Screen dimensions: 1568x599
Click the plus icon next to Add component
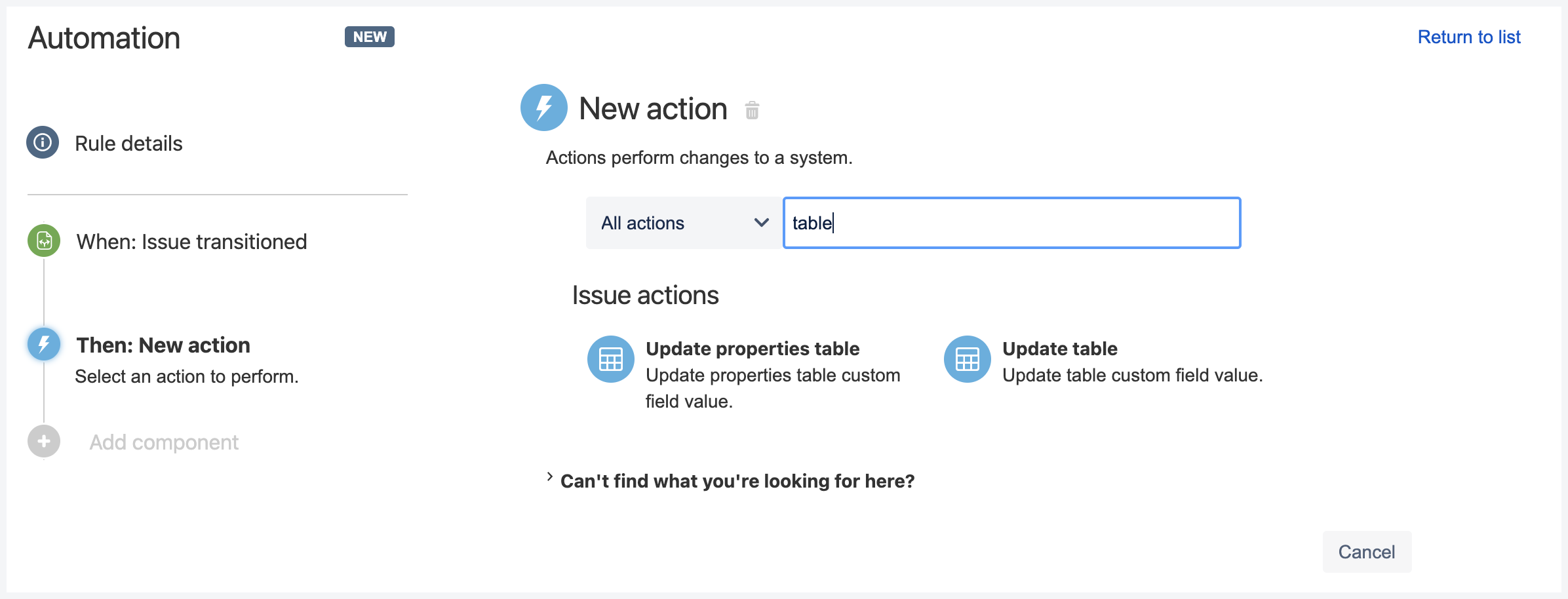tap(43, 441)
